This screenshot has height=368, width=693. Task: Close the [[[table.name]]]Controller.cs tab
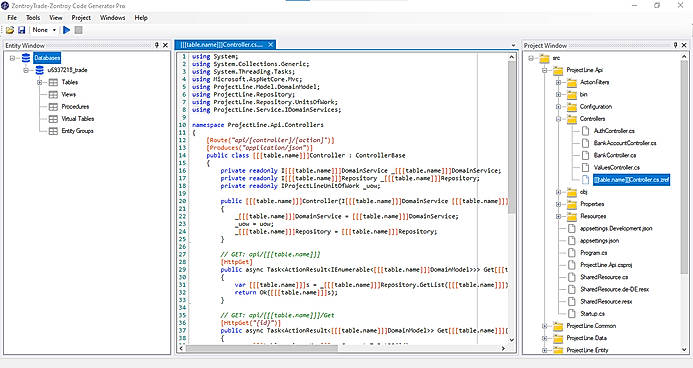tap(270, 45)
